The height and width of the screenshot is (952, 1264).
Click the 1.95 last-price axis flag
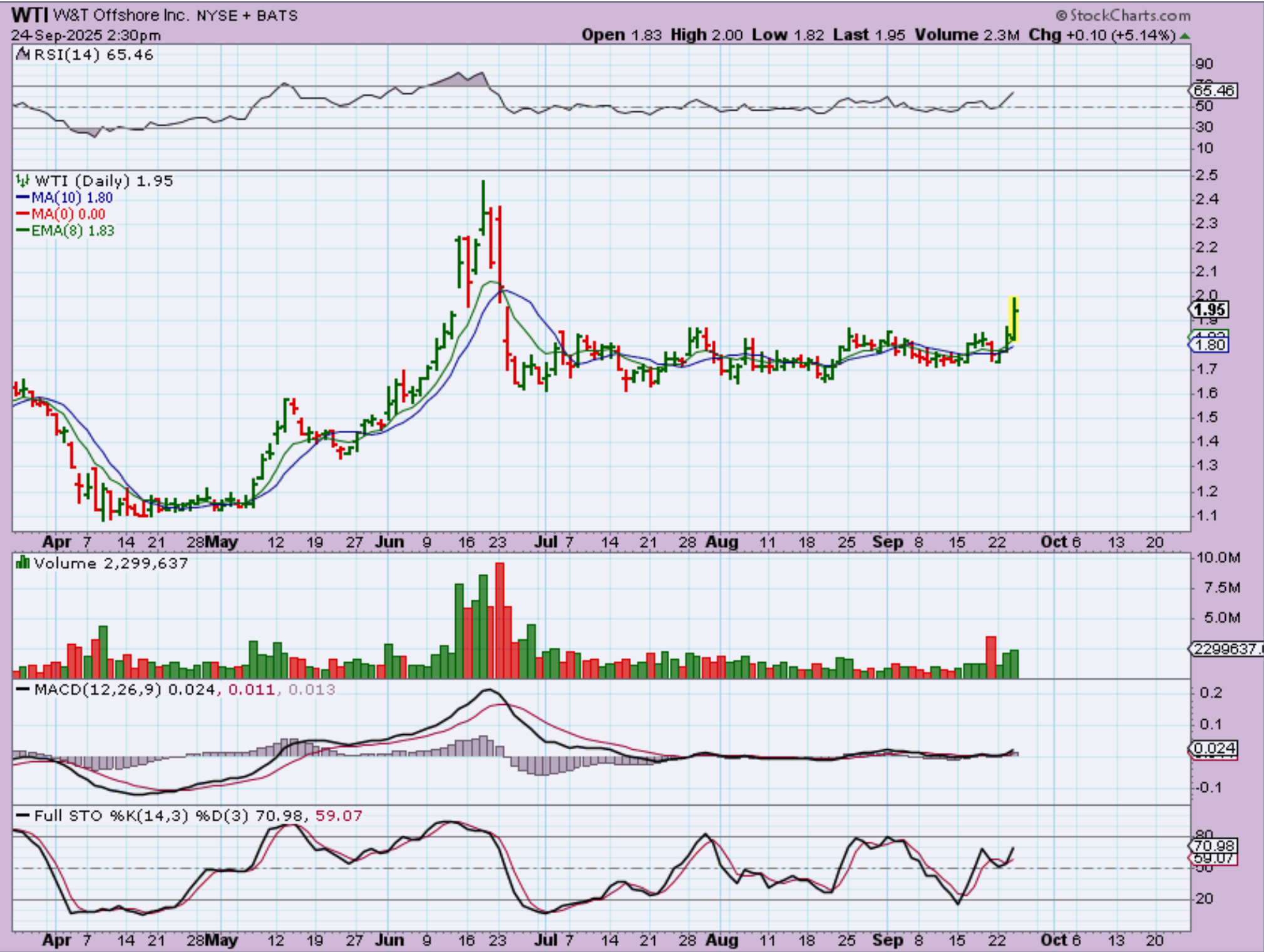(x=1209, y=310)
